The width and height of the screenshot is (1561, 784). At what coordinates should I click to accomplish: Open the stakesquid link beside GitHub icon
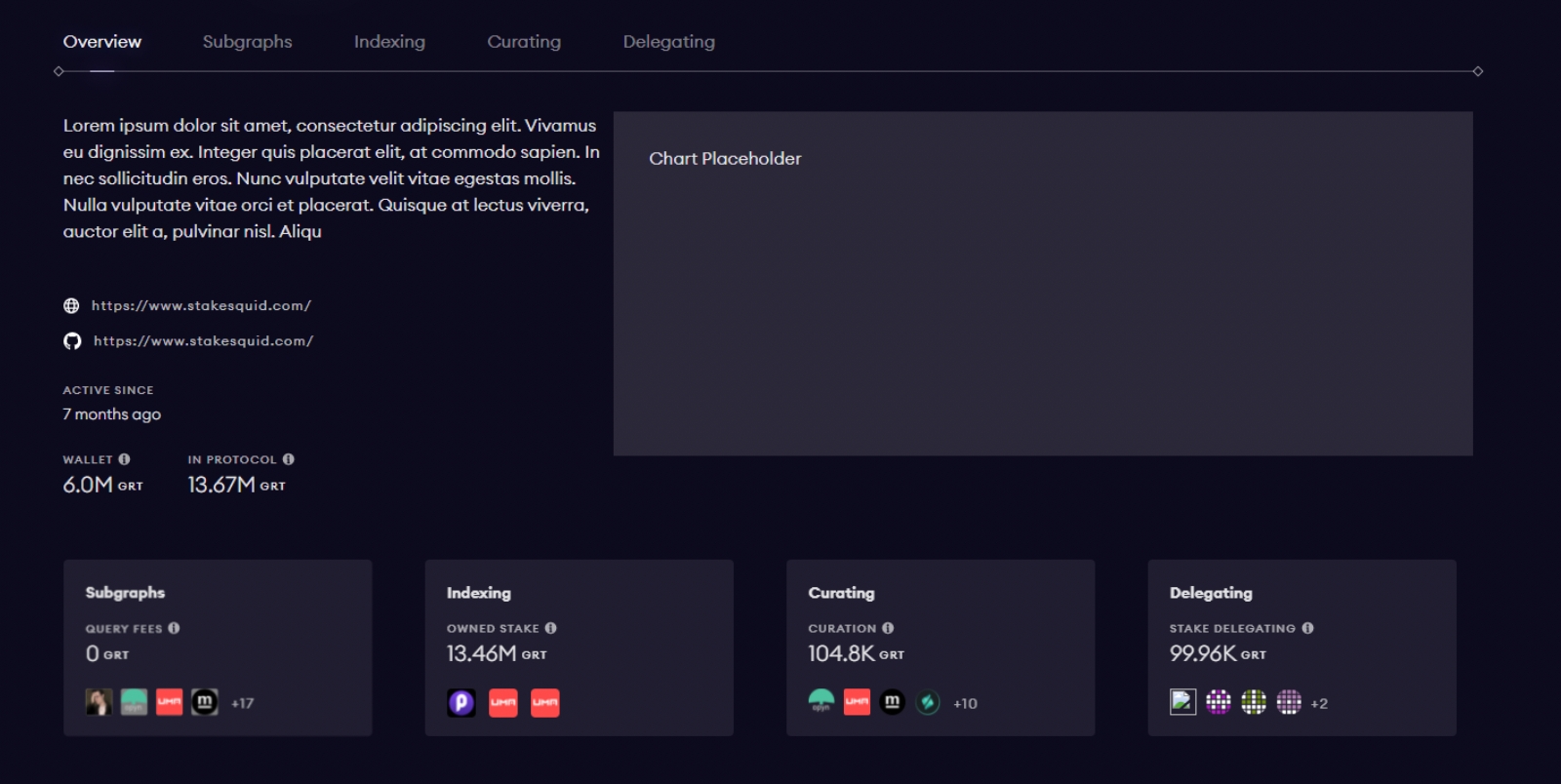[x=203, y=341]
